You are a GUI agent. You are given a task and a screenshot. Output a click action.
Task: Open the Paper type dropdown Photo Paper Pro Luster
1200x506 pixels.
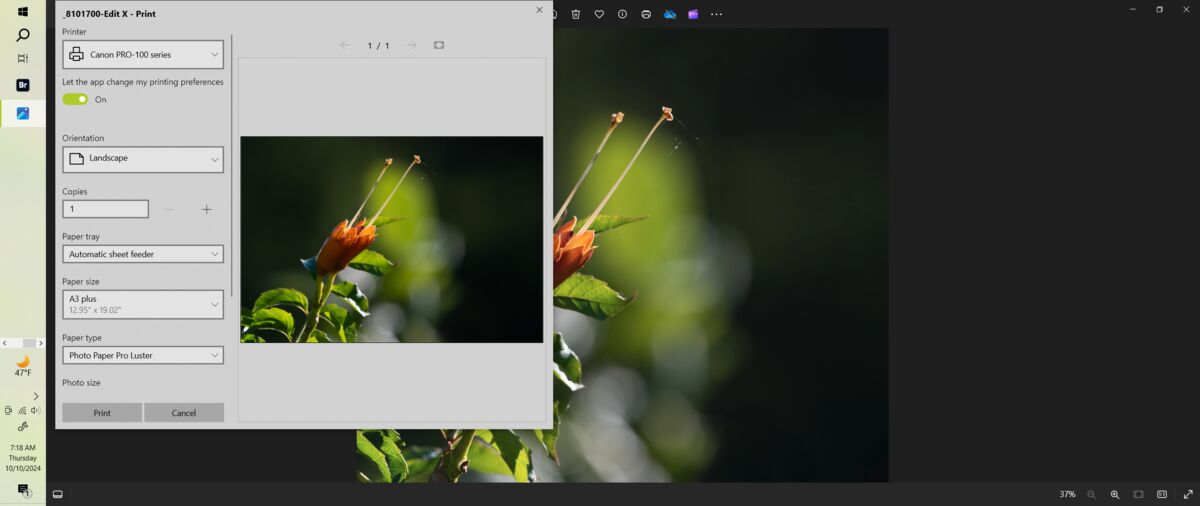coord(143,355)
